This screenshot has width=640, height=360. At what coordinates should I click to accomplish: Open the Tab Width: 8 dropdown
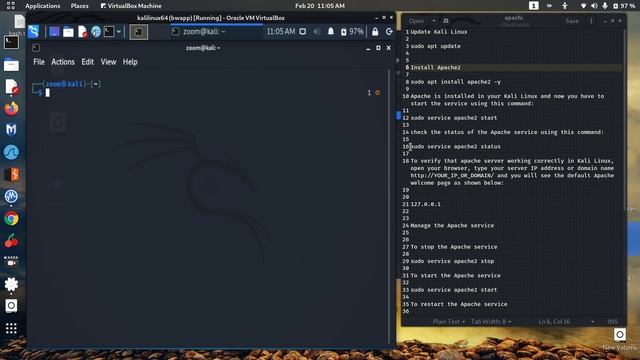491,322
